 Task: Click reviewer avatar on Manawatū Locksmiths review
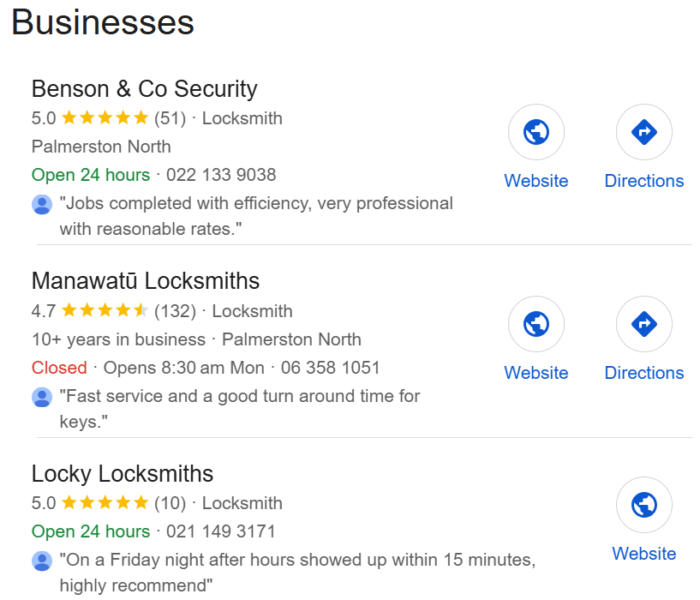[42, 397]
